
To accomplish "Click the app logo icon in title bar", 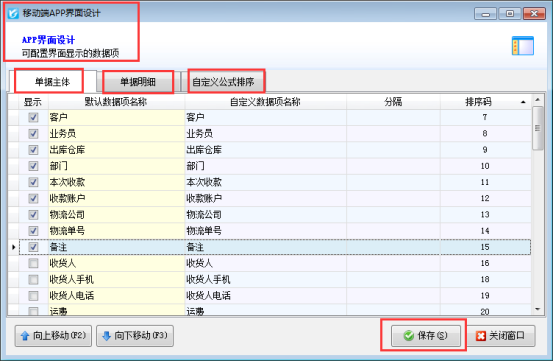I will pos(13,13).
